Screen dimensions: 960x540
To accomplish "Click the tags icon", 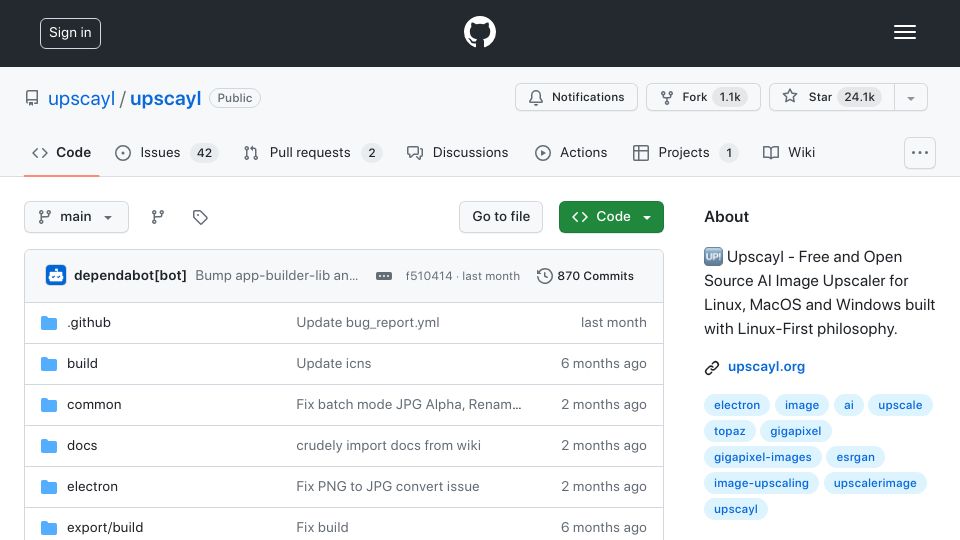I will [x=200, y=217].
